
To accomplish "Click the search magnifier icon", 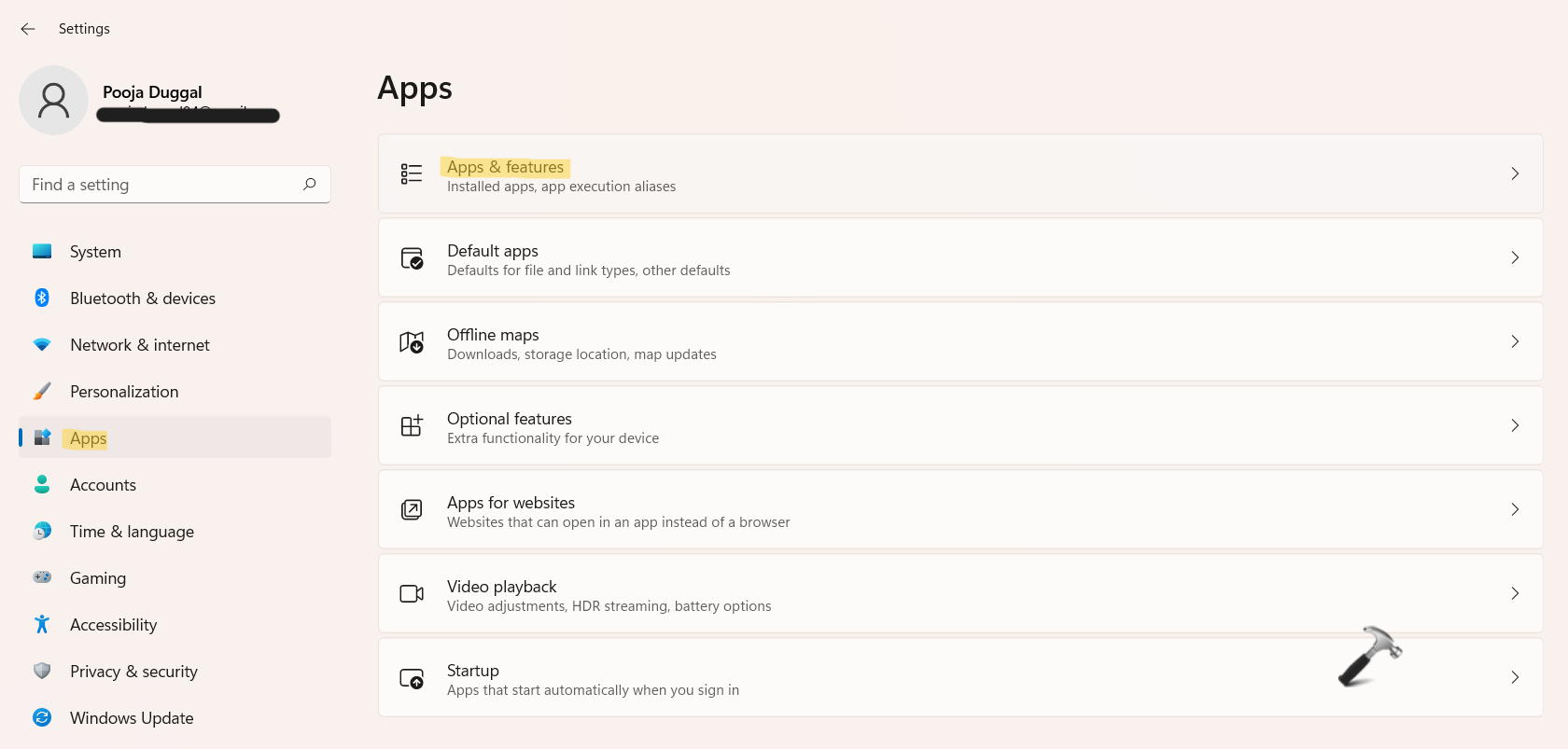I will (x=310, y=184).
